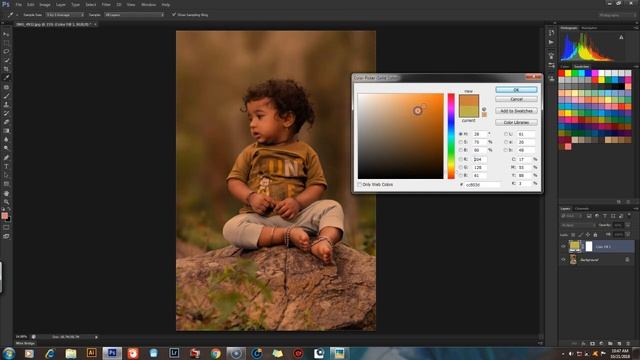Select the L lightness radio button
The height and width of the screenshot is (360, 640).
(506, 134)
